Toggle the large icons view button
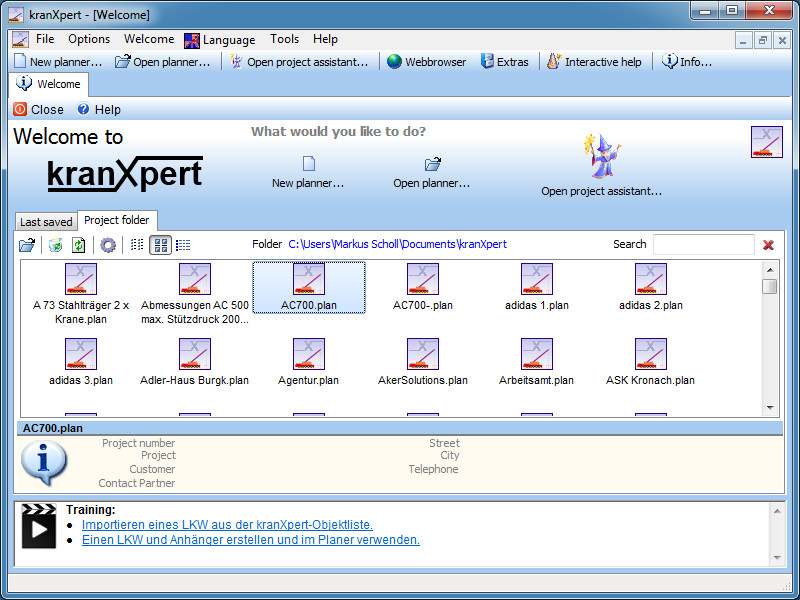The height and width of the screenshot is (600, 800). [160, 245]
